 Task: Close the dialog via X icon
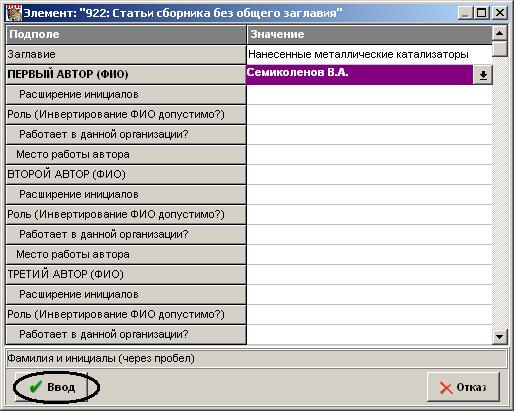[x=500, y=13]
